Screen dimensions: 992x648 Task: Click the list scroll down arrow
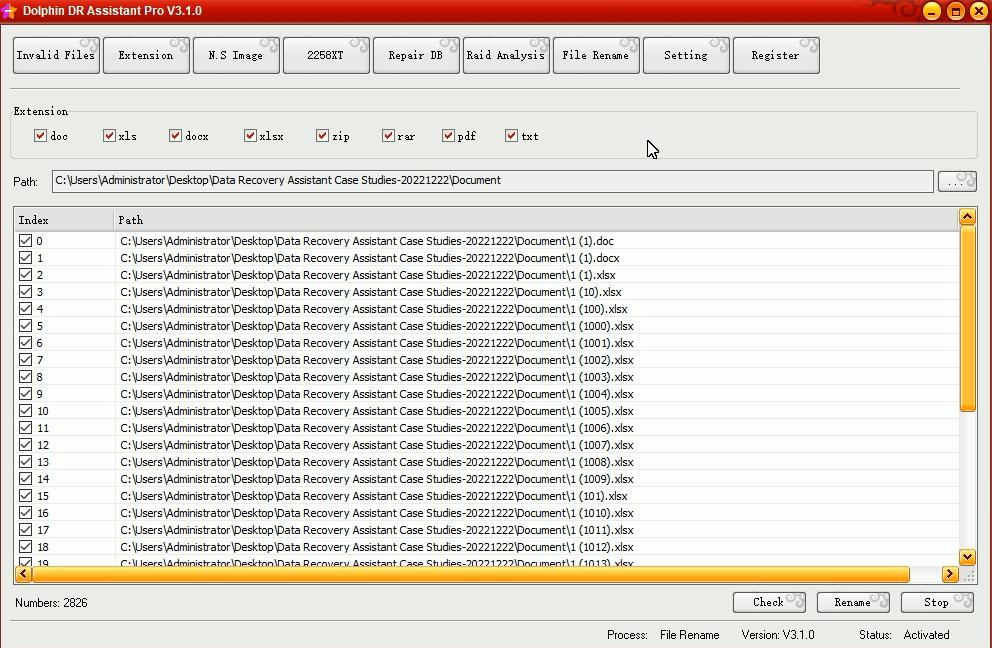[967, 557]
